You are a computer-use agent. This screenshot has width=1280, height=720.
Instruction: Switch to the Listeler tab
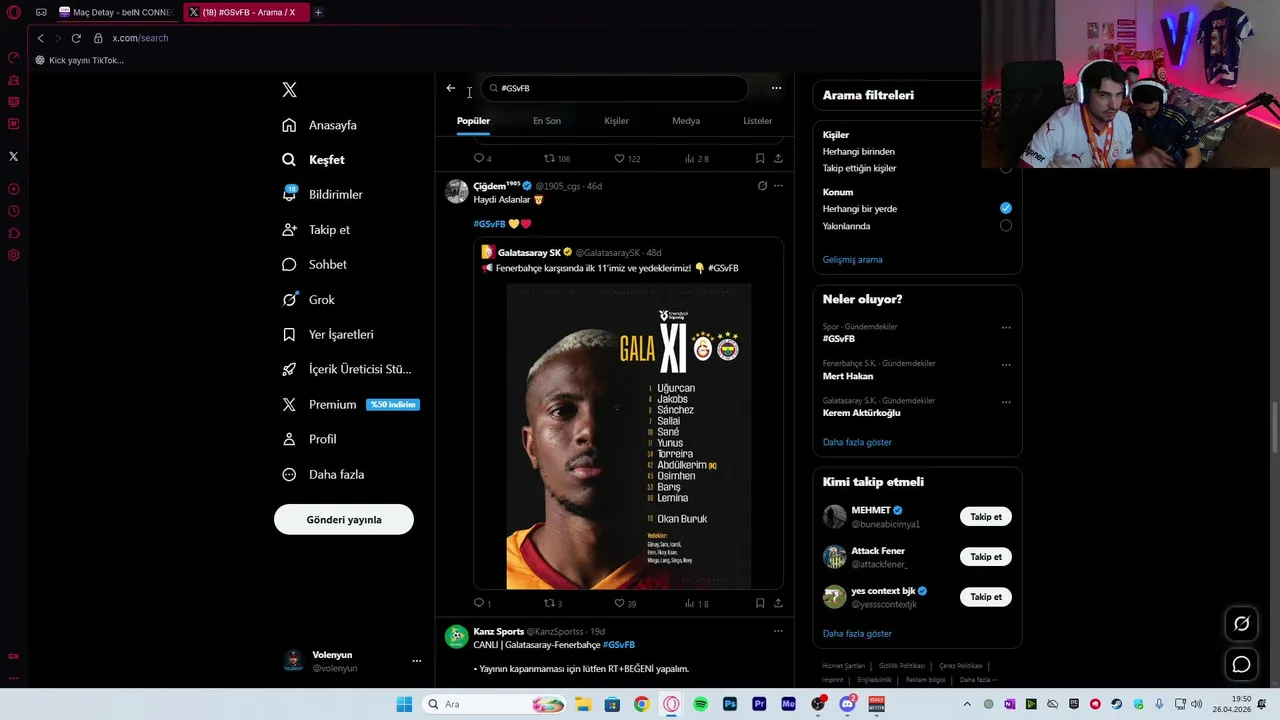(x=757, y=121)
